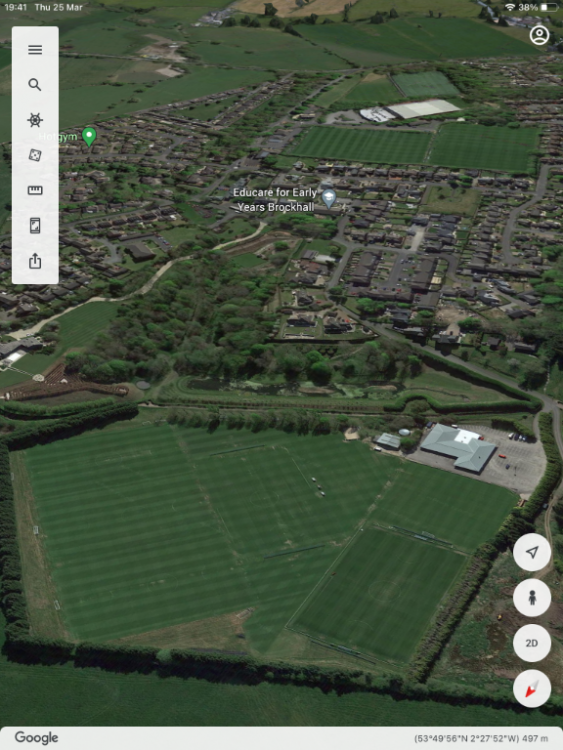The height and width of the screenshot is (750, 563).
Task: Check the battery status indicator
Action: pos(549,7)
